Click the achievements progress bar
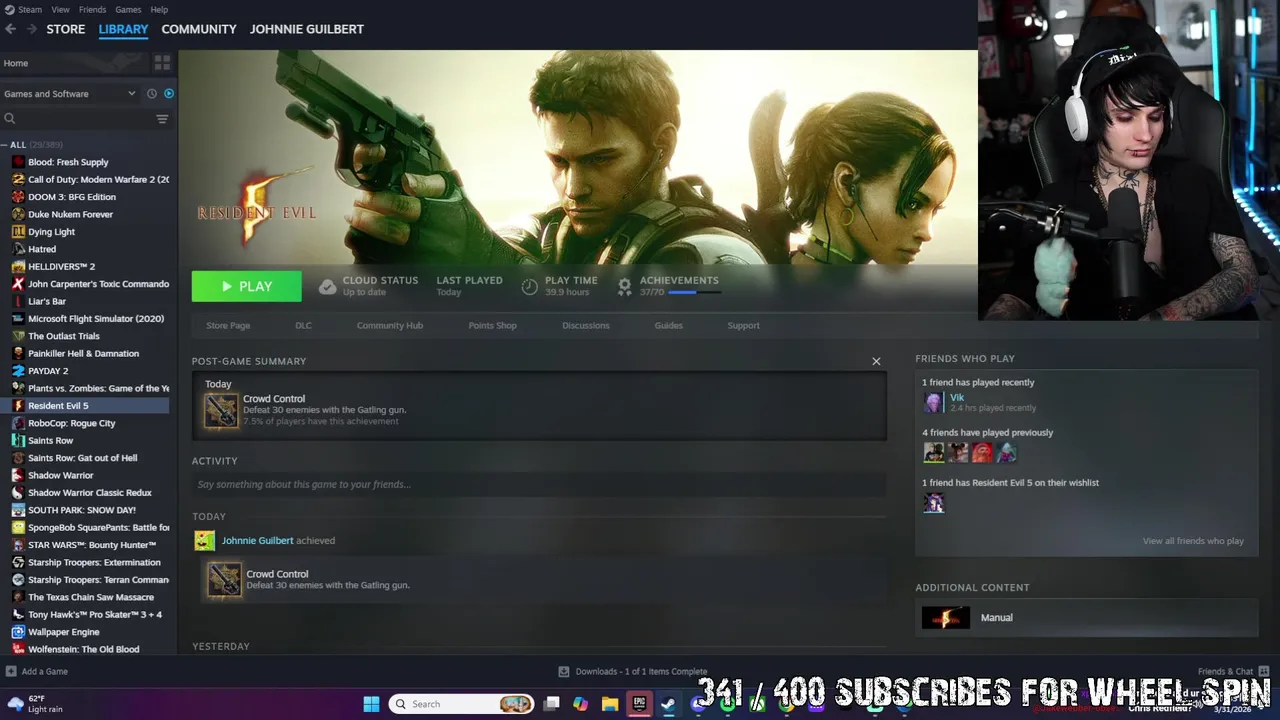The height and width of the screenshot is (720, 1280). click(694, 292)
